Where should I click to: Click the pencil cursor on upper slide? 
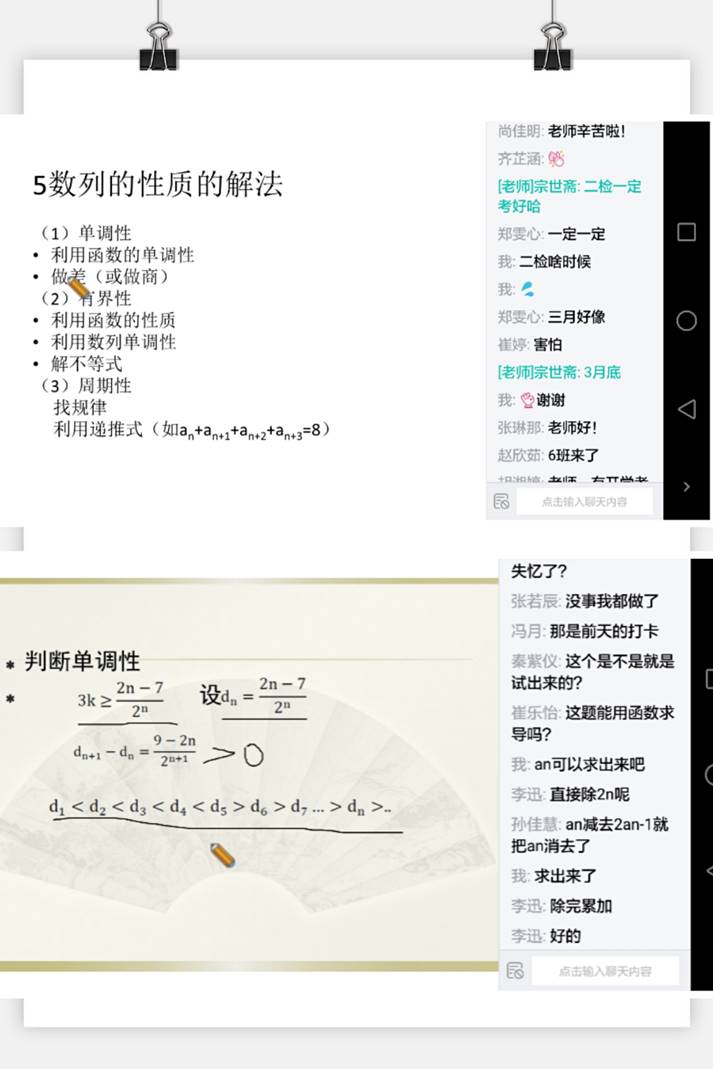[78, 288]
